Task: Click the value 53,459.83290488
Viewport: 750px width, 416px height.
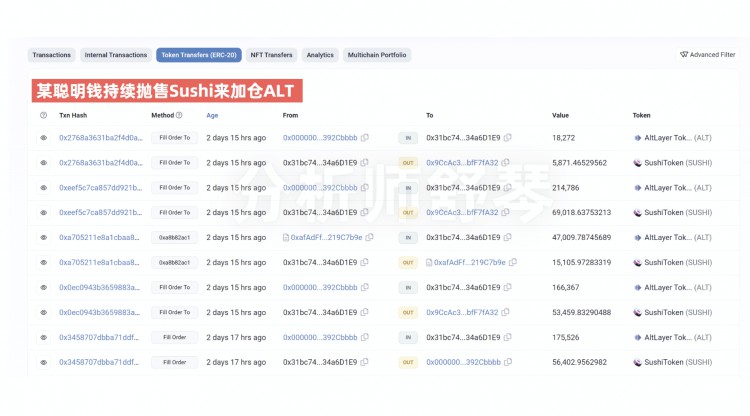Action: [582, 312]
